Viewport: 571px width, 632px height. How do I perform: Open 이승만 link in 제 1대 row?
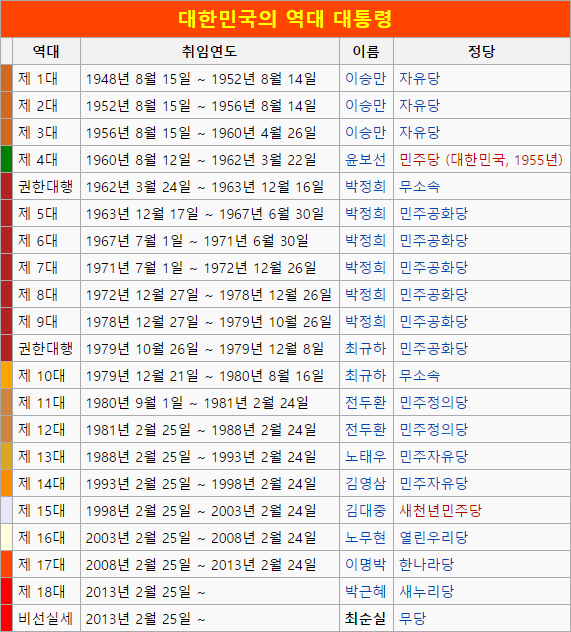coord(365,78)
